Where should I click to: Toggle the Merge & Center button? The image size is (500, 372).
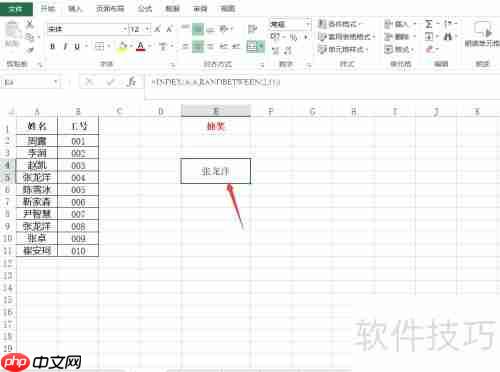[x=252, y=46]
